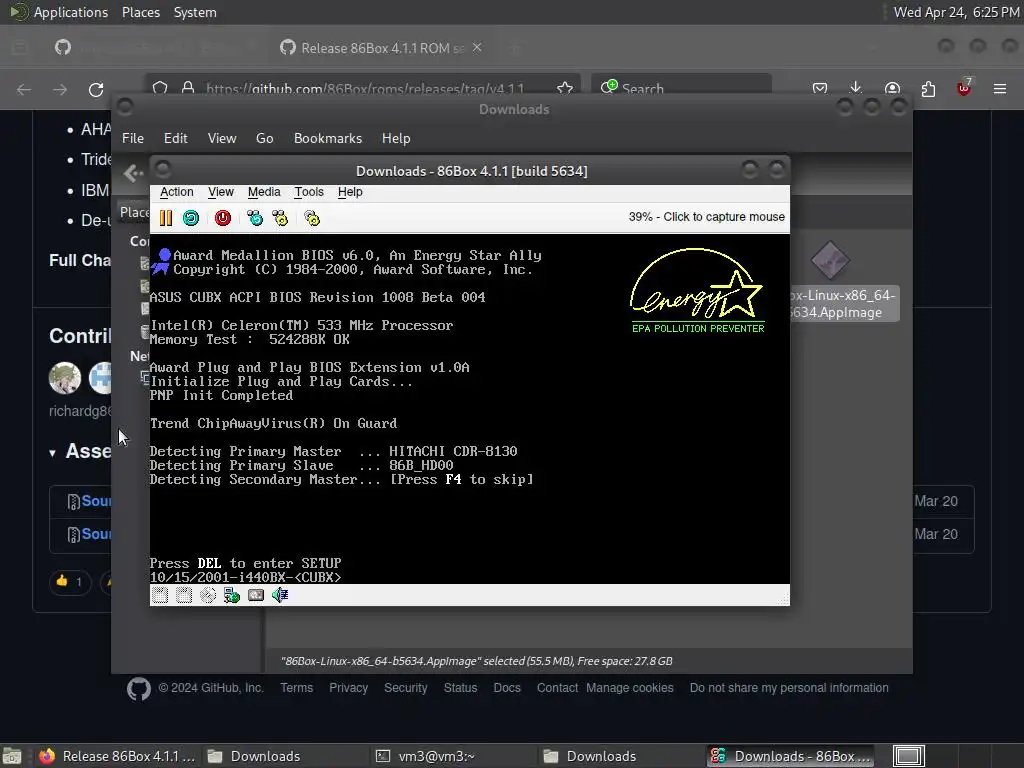Viewport: 1024px width, 768px height.
Task: Open GitHub footer Security link
Action: [406, 688]
